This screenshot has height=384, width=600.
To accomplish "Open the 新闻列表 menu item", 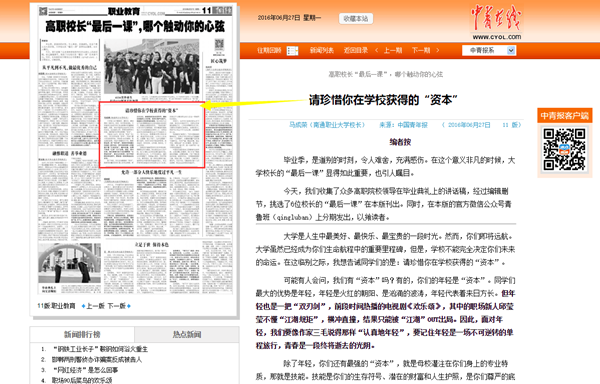I will (x=321, y=50).
